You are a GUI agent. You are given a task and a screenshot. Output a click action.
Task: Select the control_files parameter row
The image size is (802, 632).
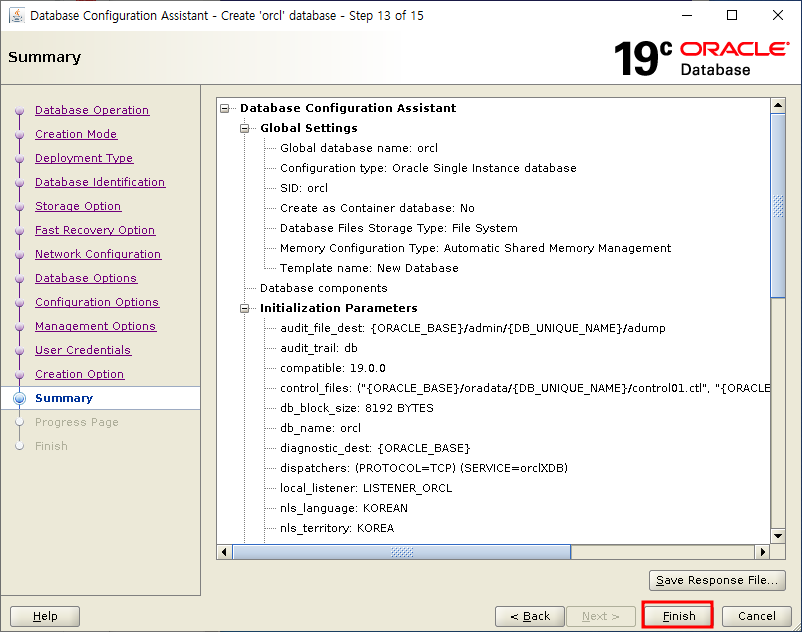tap(525, 388)
